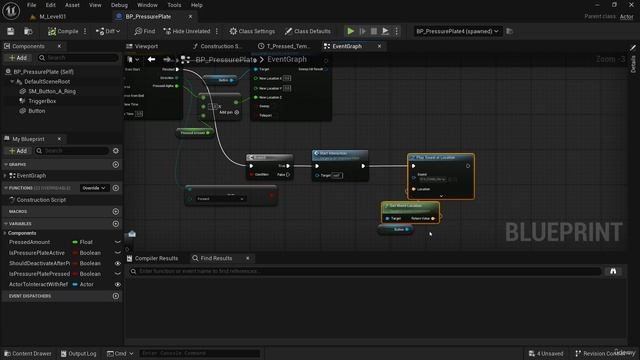The image size is (640, 360).
Task: Save the blueprint with the floppy disk icon
Action: [11, 31]
